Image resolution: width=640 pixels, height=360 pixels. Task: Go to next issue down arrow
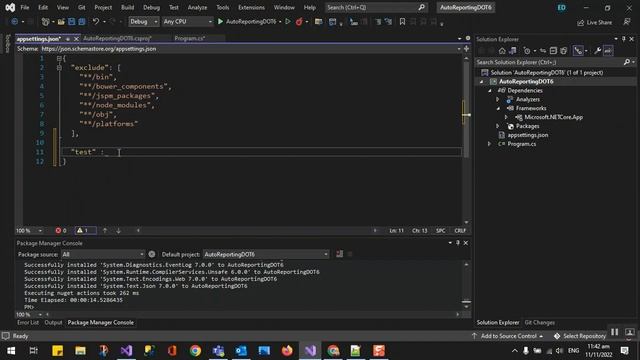pyautogui.click(x=118, y=231)
